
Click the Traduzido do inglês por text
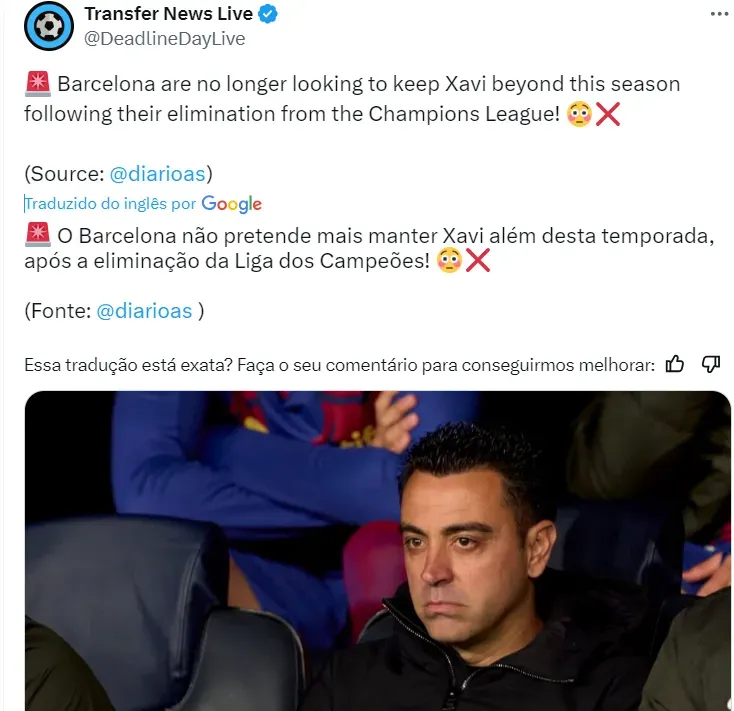click(110, 204)
